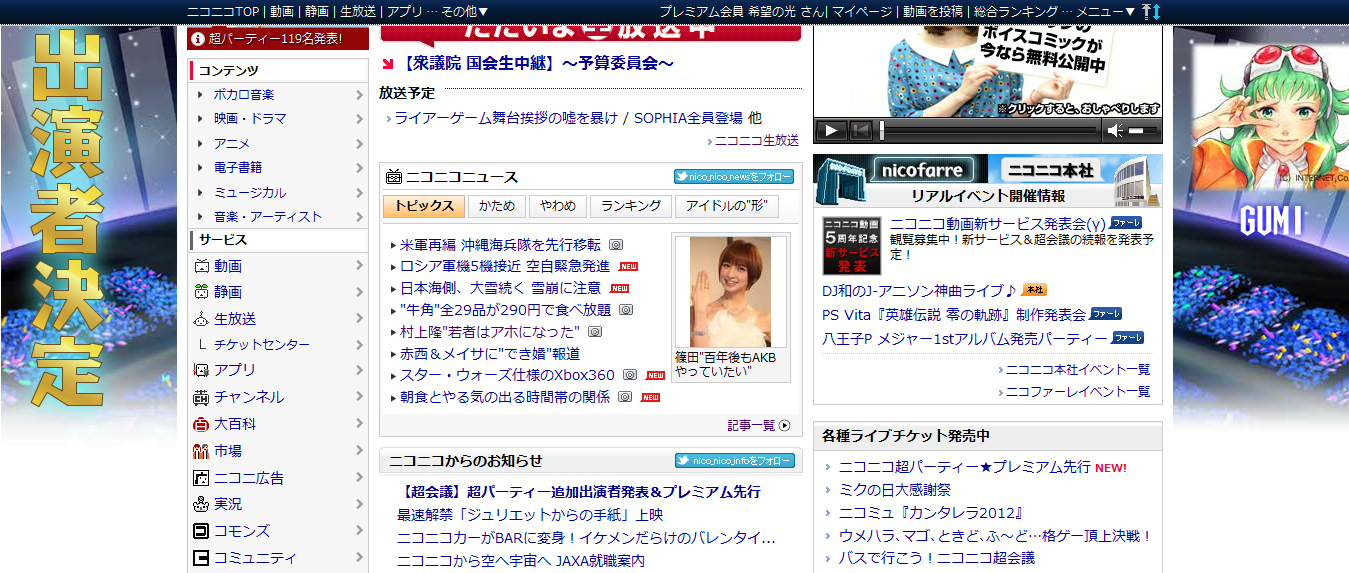The image size is (1349, 573).
Task: Click the コモンズ icon in the sidebar
Action: (x=201, y=531)
